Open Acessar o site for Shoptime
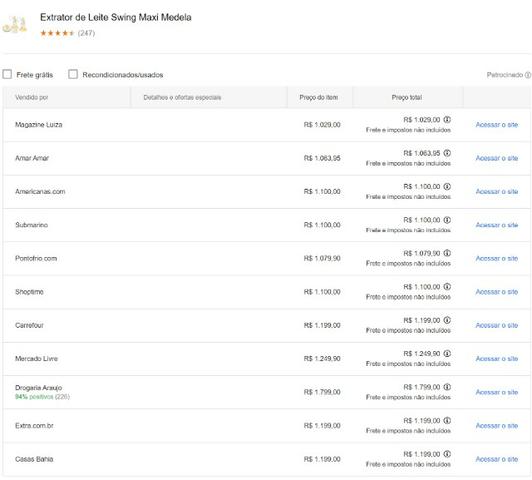The image size is (532, 480). (x=497, y=292)
